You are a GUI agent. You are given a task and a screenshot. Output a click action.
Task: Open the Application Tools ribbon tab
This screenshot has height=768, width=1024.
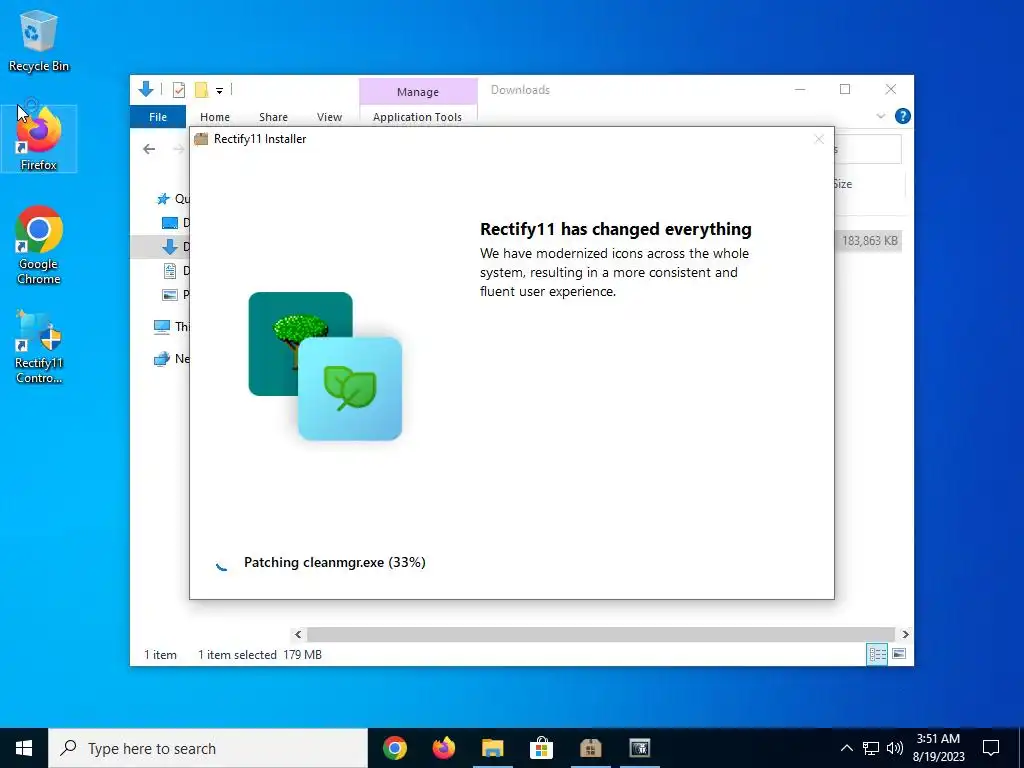click(x=417, y=117)
